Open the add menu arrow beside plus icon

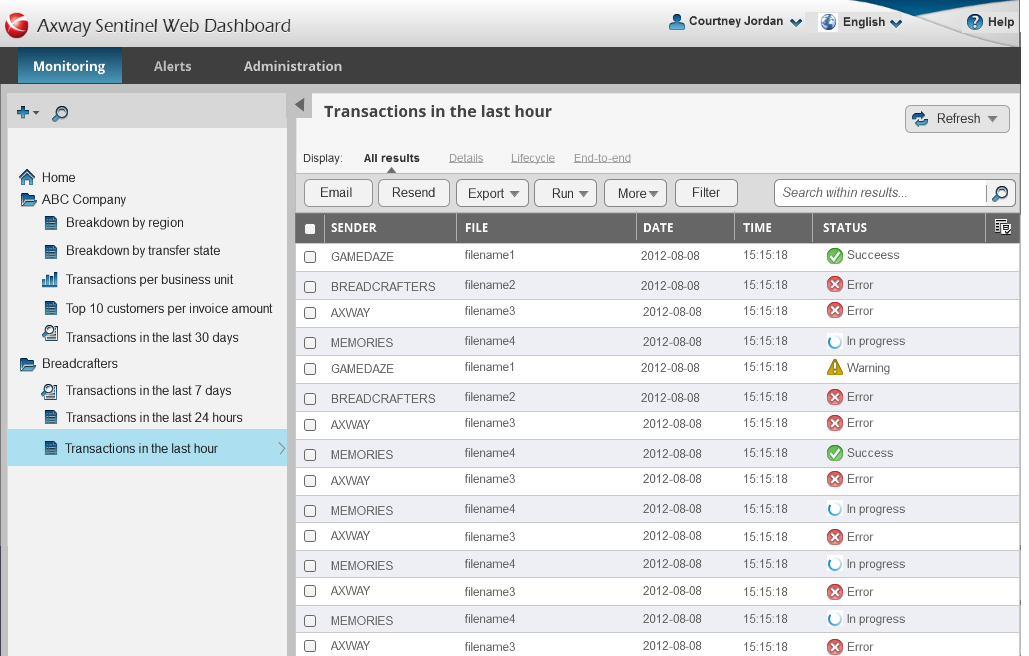pyautogui.click(x=35, y=113)
